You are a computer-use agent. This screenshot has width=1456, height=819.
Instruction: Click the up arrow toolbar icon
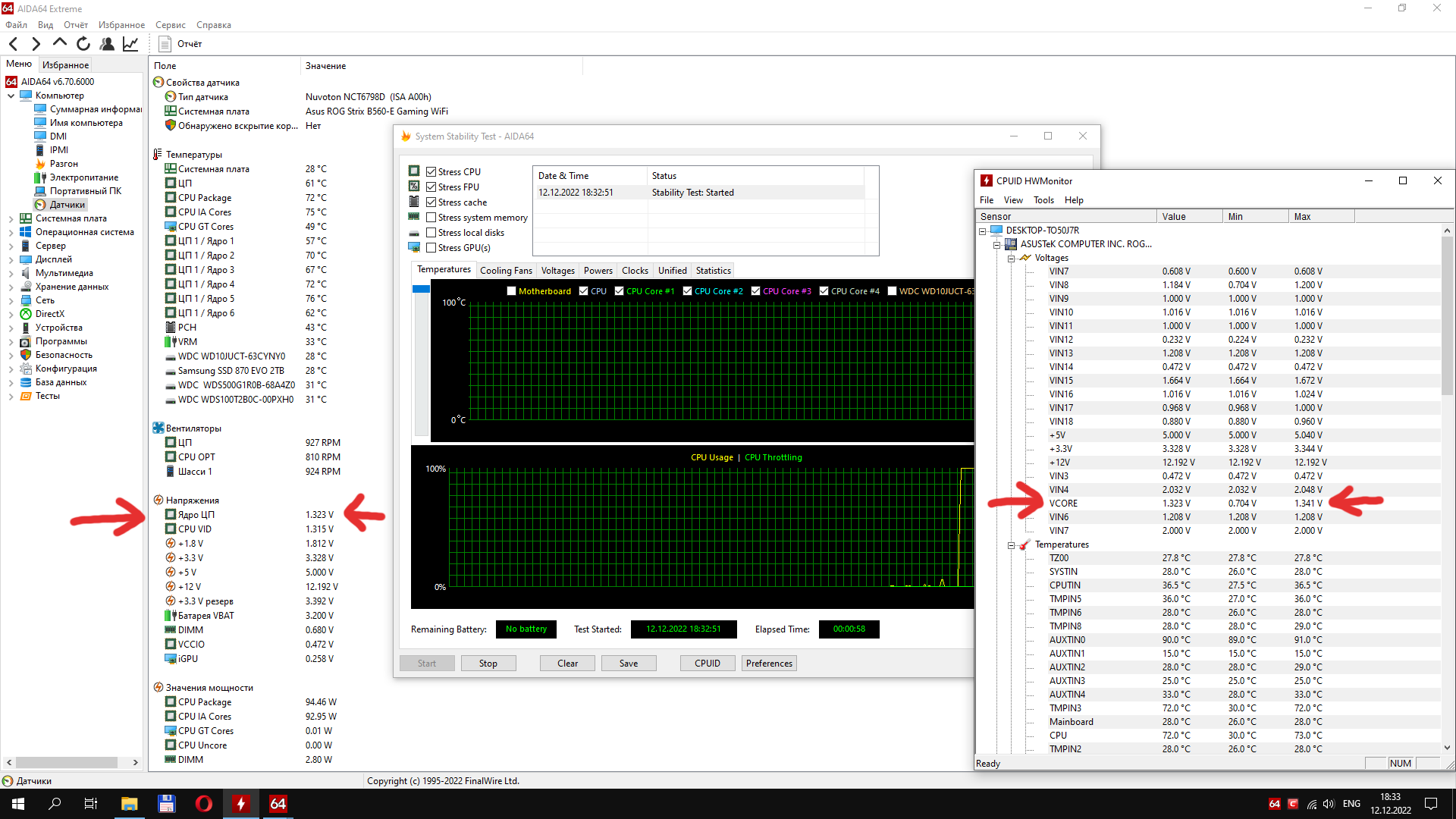click(60, 43)
